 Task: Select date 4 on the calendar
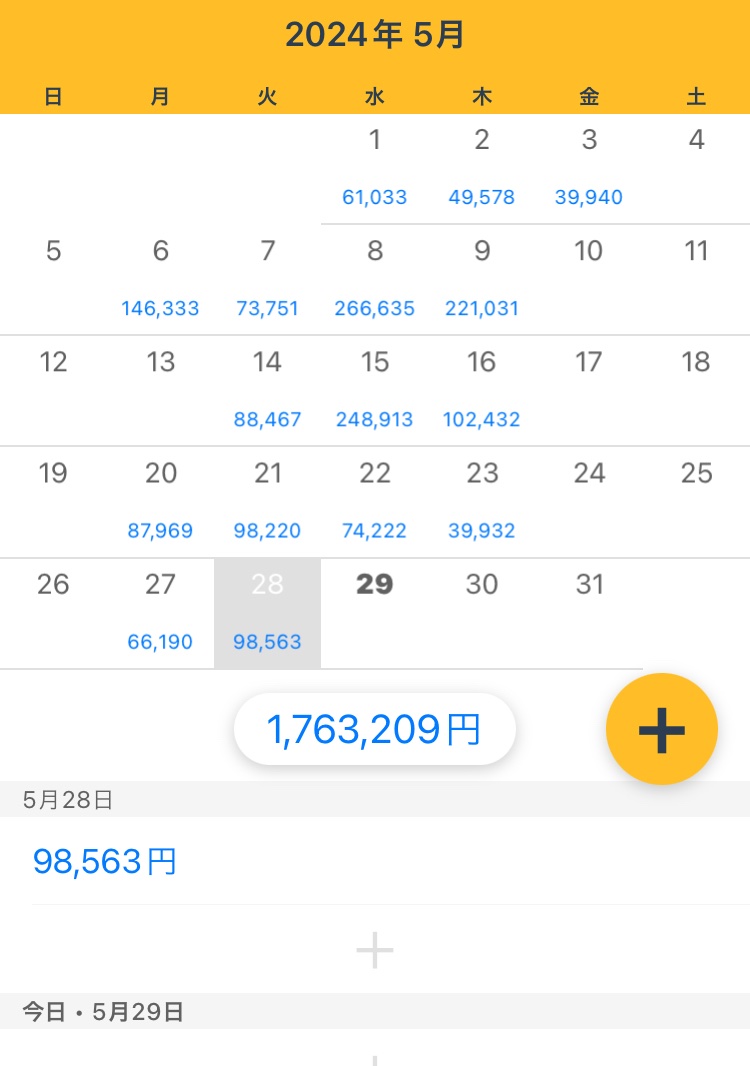click(x=696, y=169)
